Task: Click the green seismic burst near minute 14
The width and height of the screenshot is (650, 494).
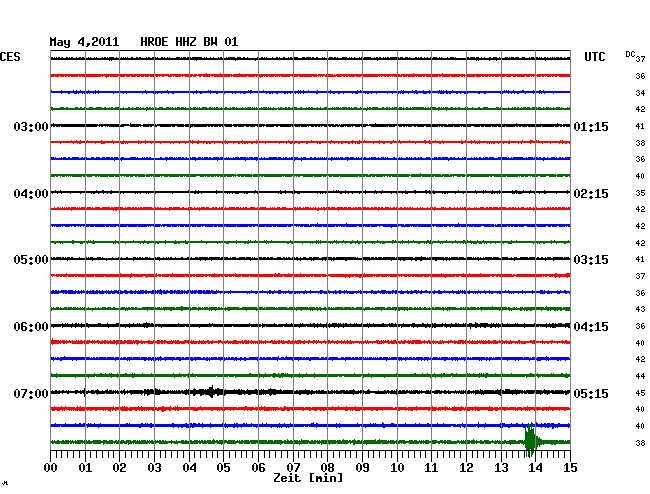Action: pyautogui.click(x=532, y=440)
